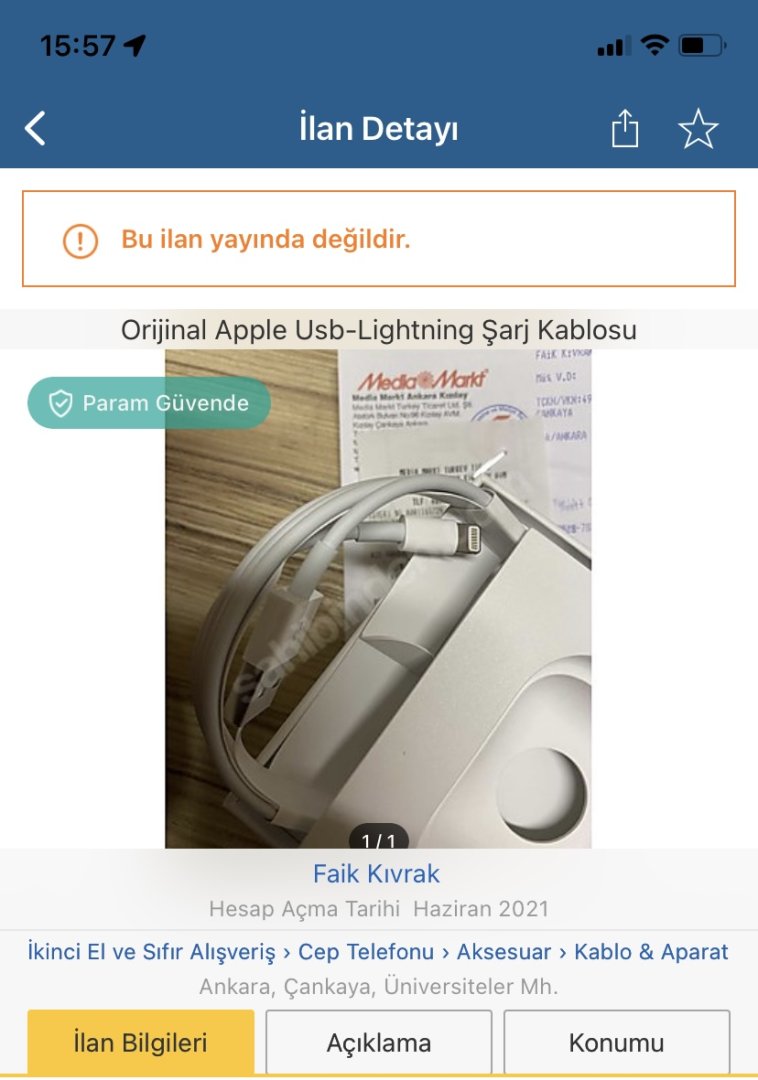Image resolution: width=758 pixels, height=1080 pixels.
Task: Toggle the favorite star icon
Action: point(698,128)
